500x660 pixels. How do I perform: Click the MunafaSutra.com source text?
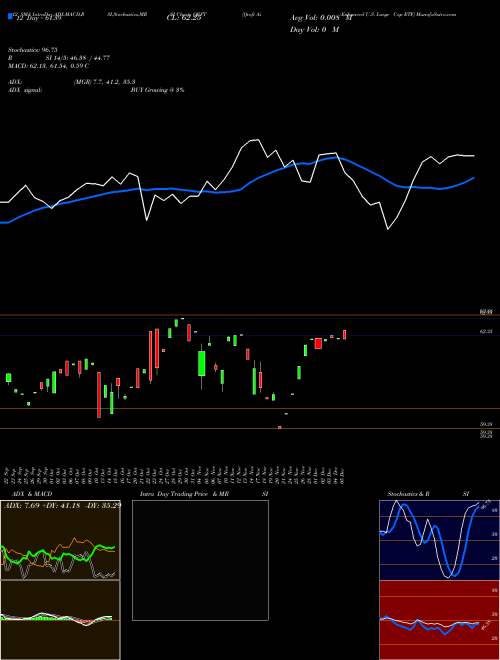click(436, 14)
